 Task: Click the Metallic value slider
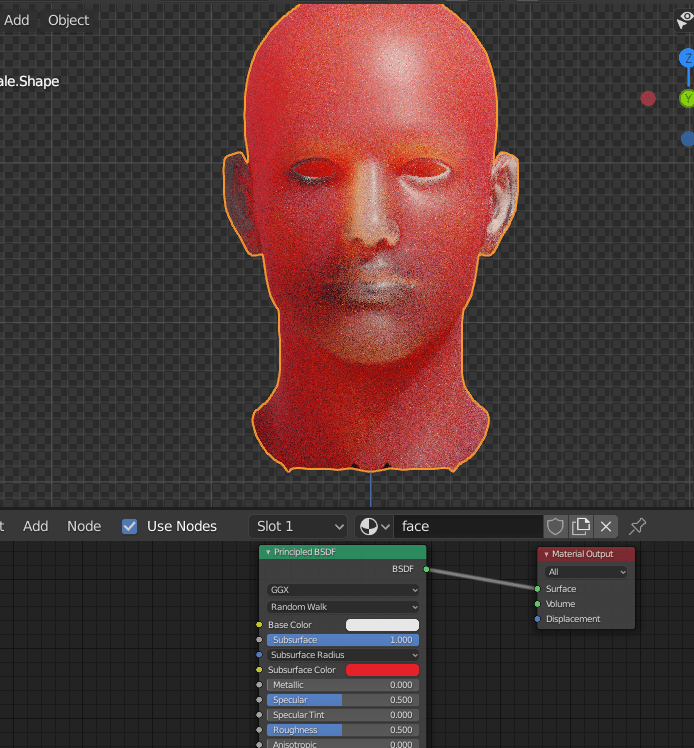pos(343,685)
